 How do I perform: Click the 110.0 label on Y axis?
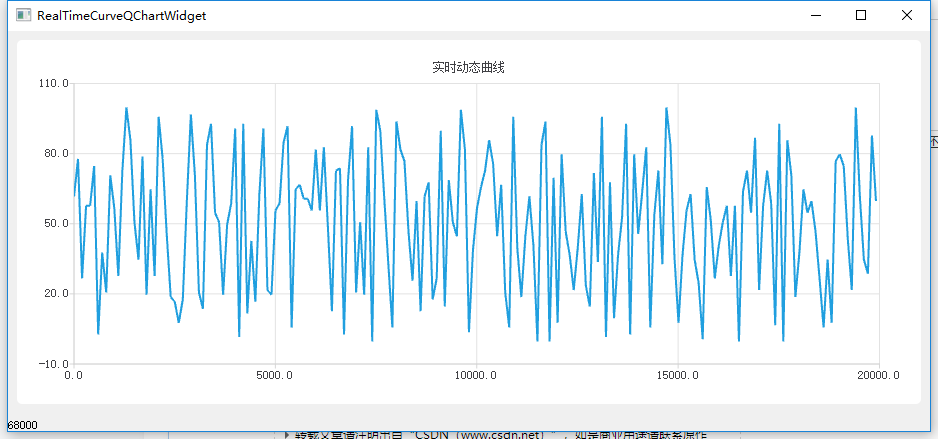point(52,84)
